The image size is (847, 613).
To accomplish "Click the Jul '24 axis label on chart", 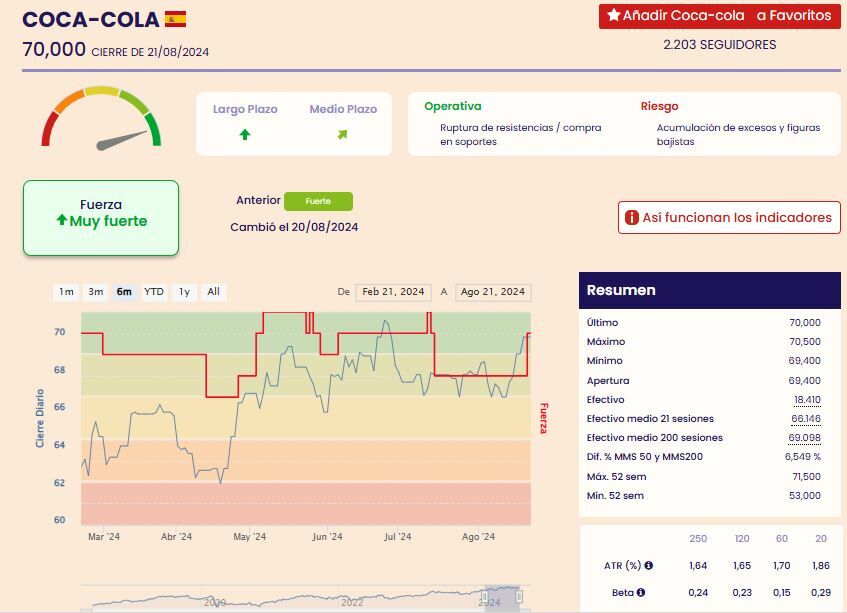I will [398, 537].
